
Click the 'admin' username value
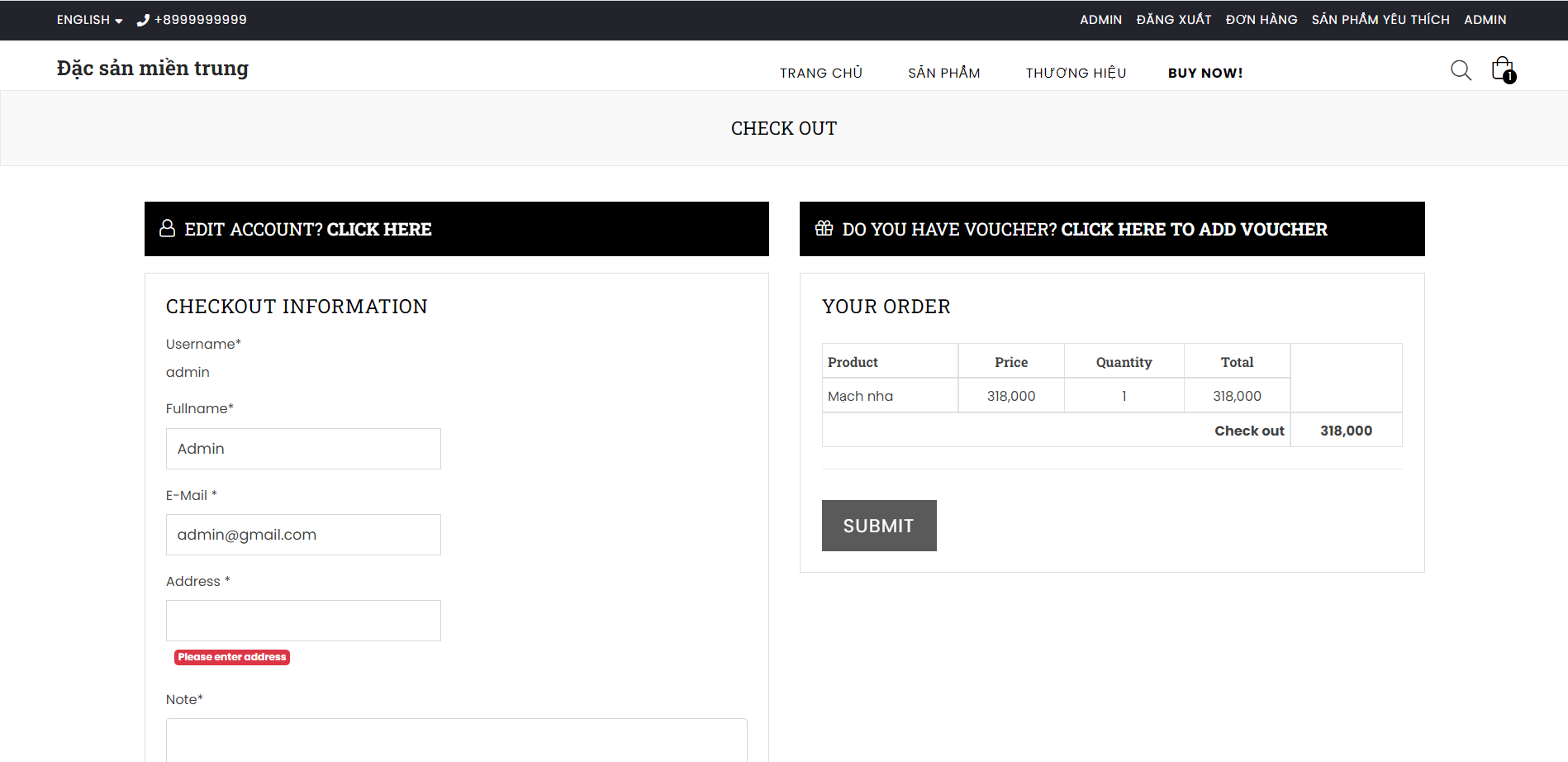coord(188,372)
